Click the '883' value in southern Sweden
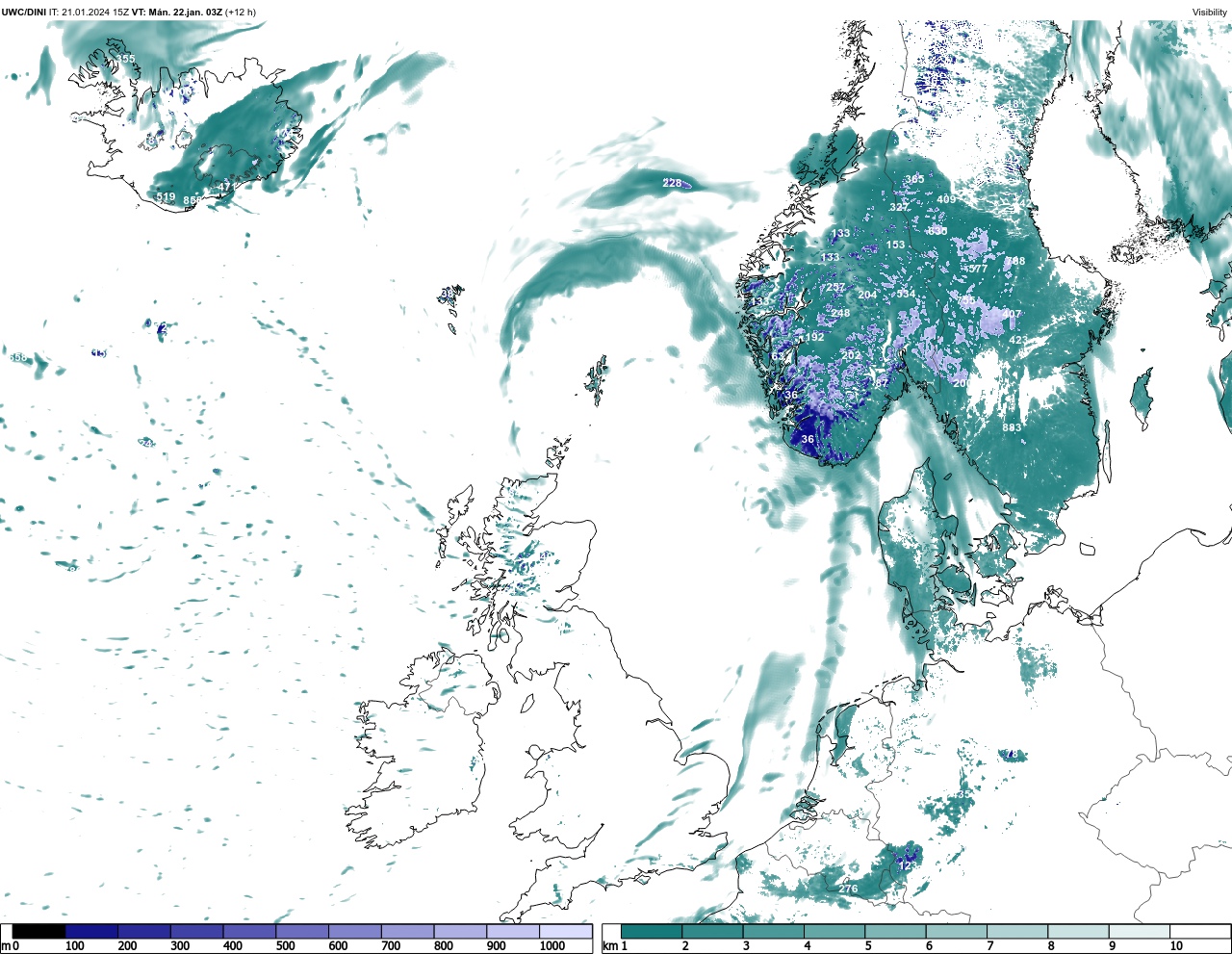 click(x=1012, y=427)
